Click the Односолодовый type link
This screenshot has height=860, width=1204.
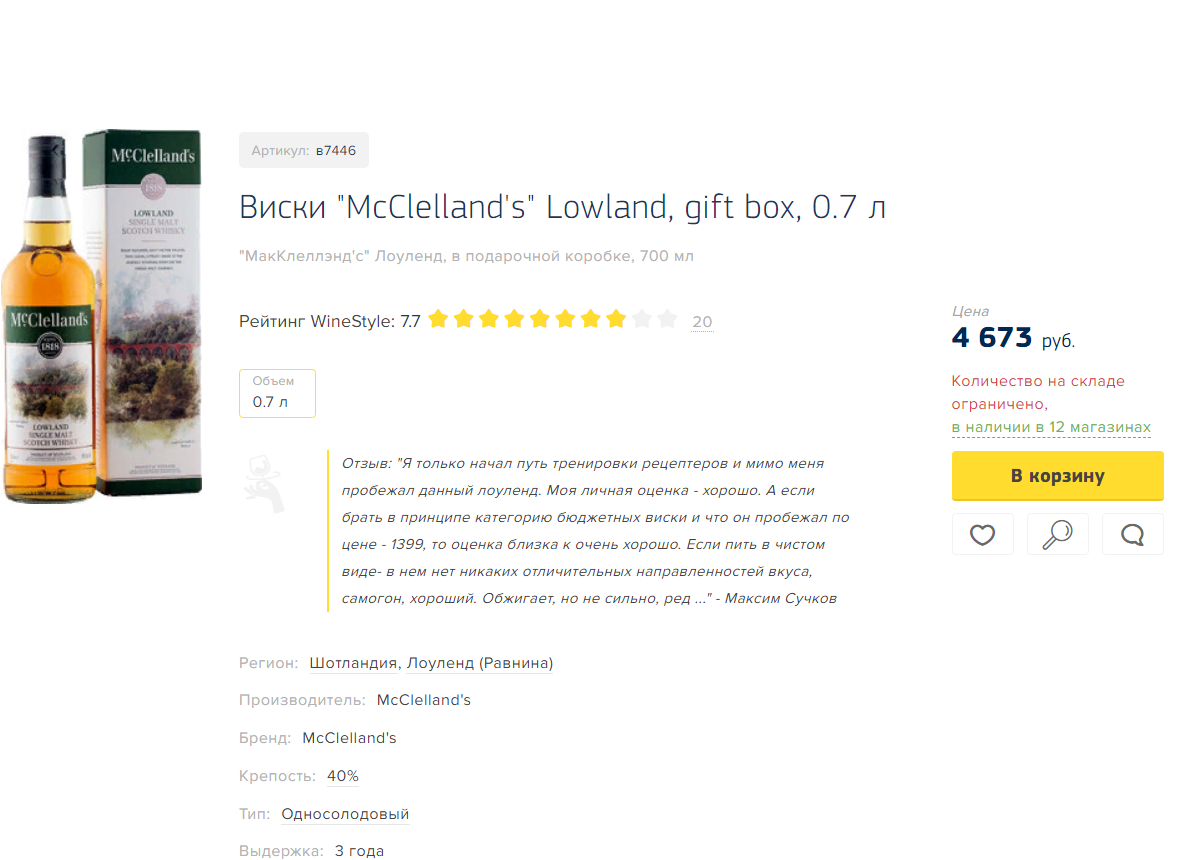click(345, 814)
